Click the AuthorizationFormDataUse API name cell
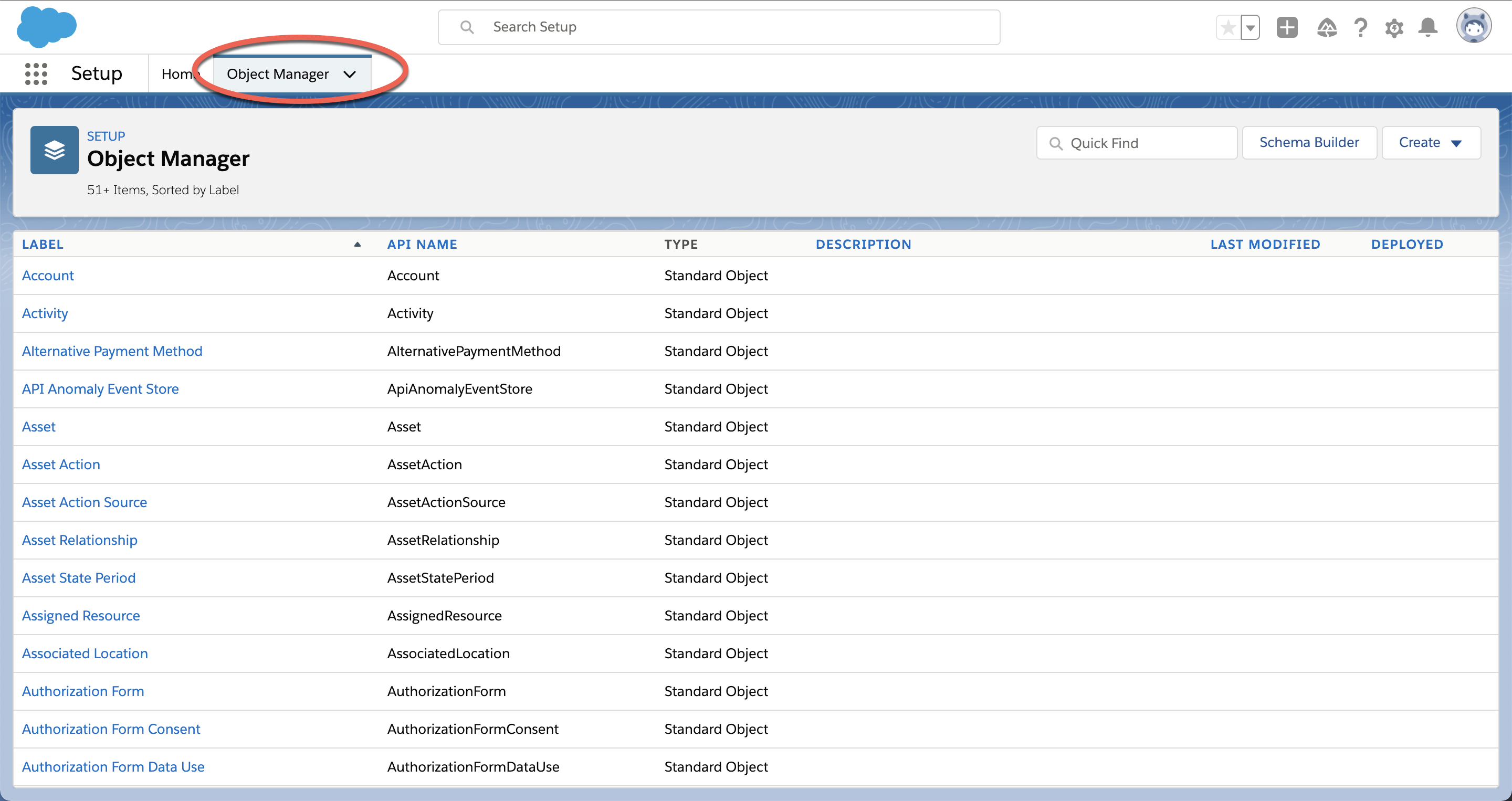The width and height of the screenshot is (1512, 801). click(473, 766)
